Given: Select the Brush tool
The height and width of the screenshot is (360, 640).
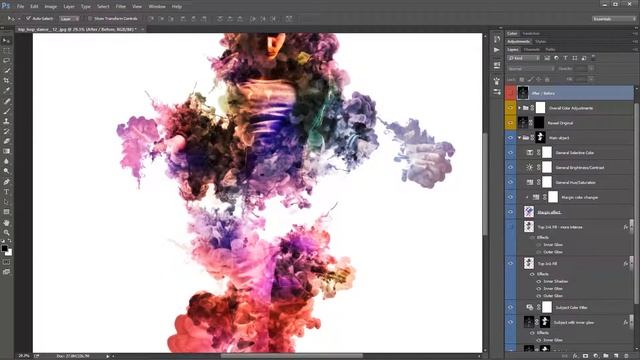Looking at the screenshot, I should tap(6, 111).
